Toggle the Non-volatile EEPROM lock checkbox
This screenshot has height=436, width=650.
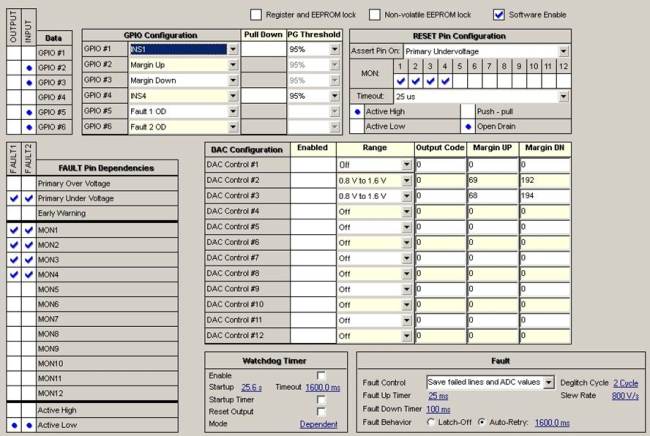coord(376,14)
